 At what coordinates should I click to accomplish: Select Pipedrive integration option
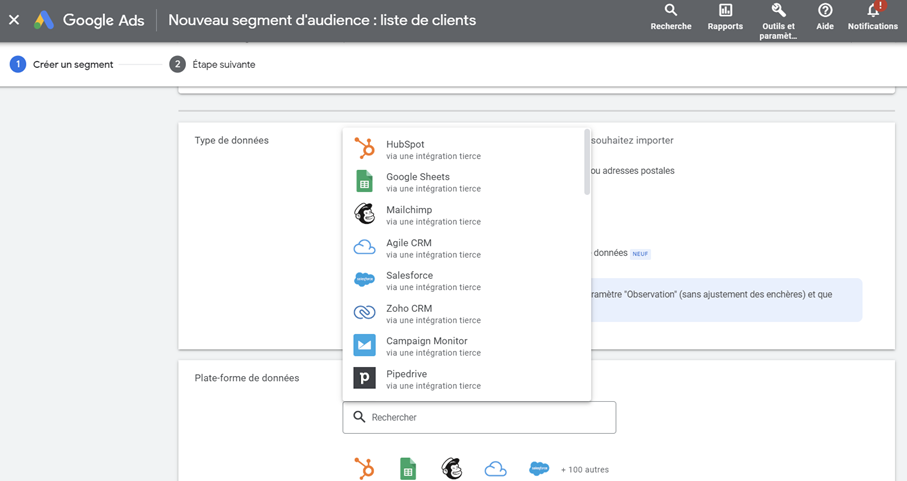(x=467, y=379)
